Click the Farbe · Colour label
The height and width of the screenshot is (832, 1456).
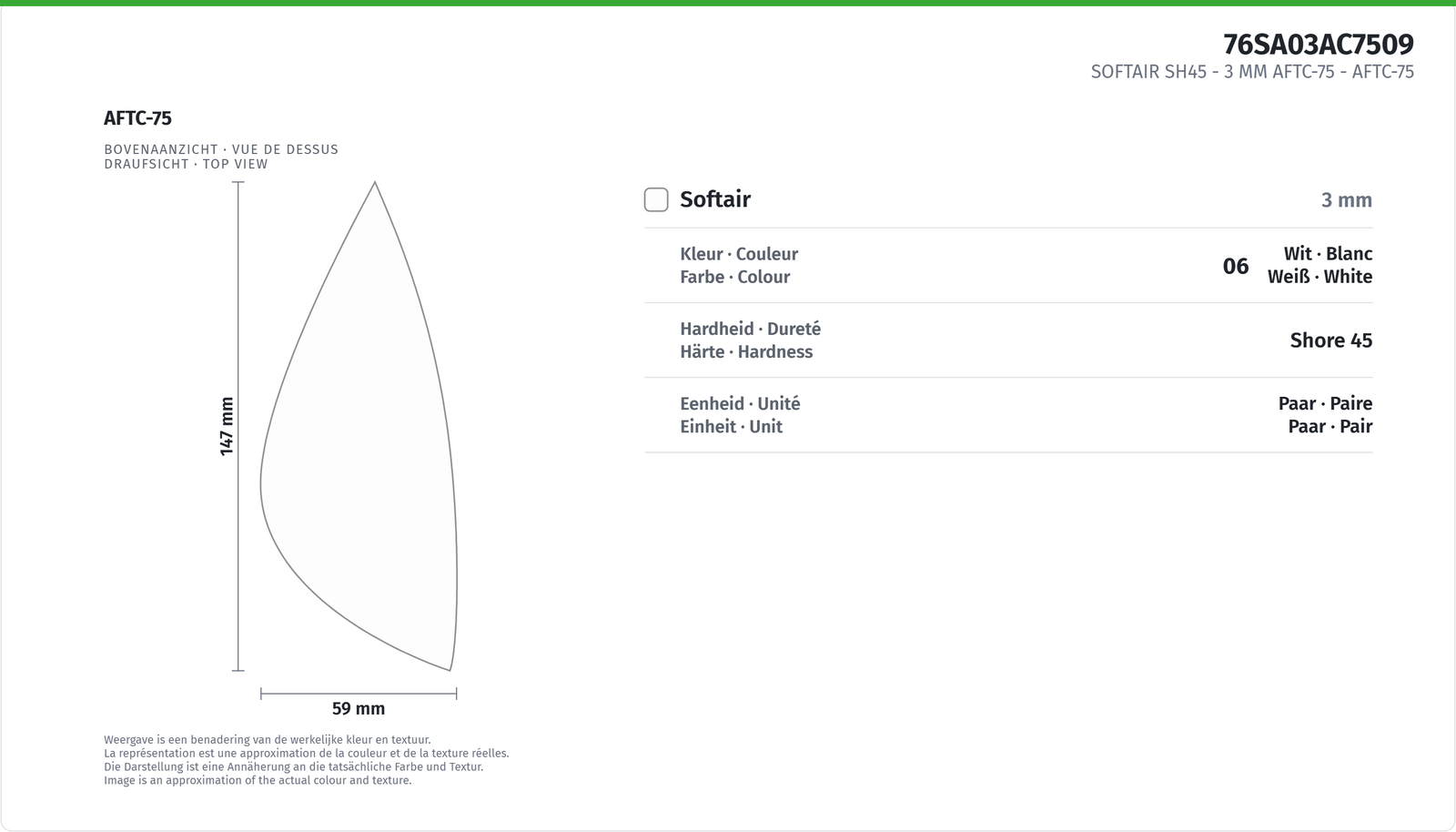[x=734, y=277]
